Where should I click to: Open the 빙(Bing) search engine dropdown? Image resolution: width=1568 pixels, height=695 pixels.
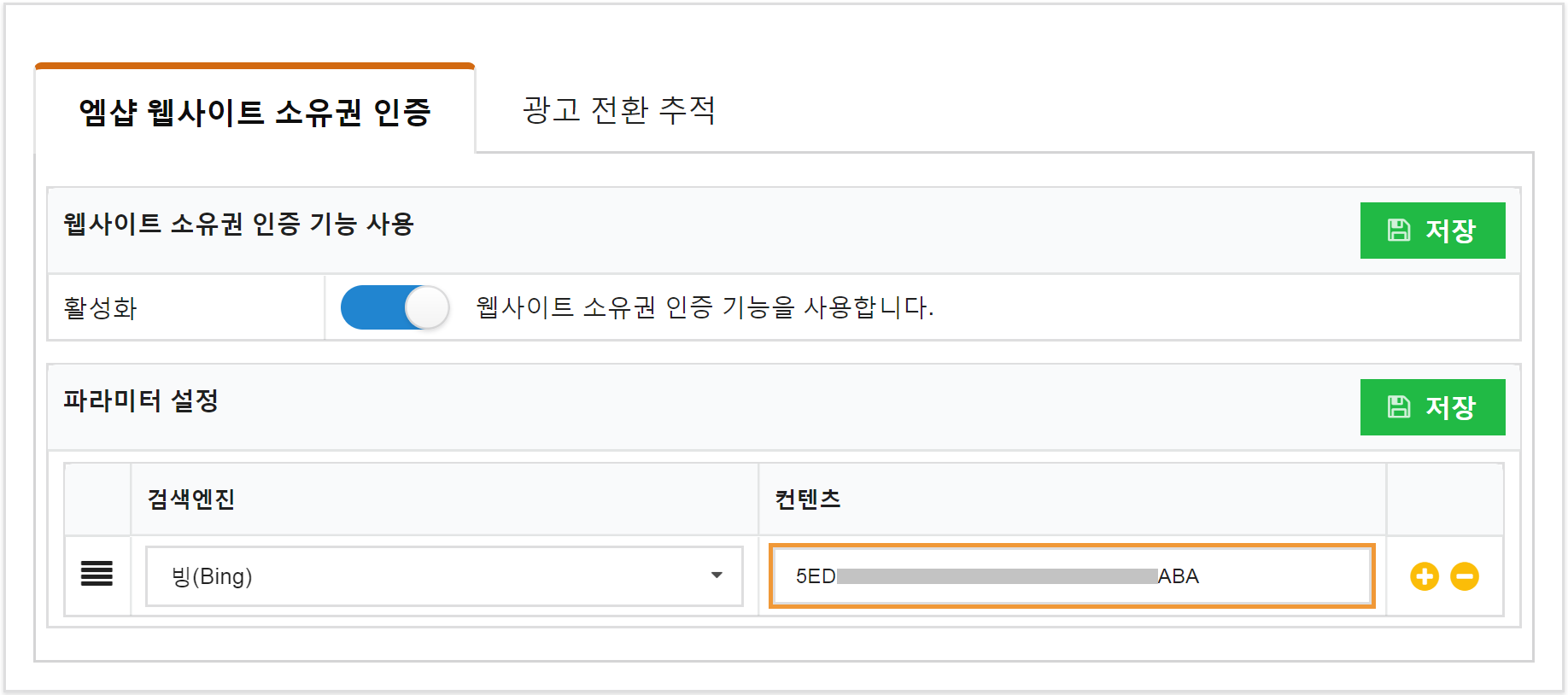444,576
